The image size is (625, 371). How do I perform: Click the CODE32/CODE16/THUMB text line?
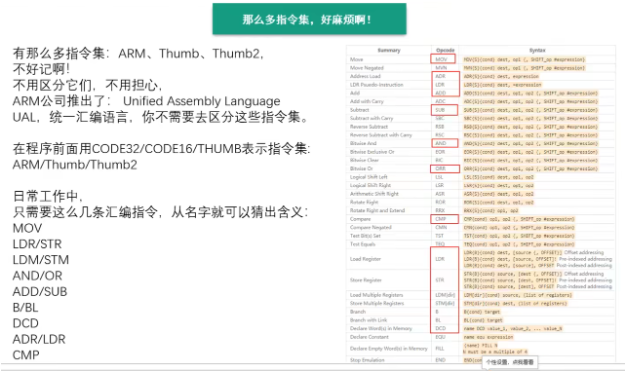[161, 149]
